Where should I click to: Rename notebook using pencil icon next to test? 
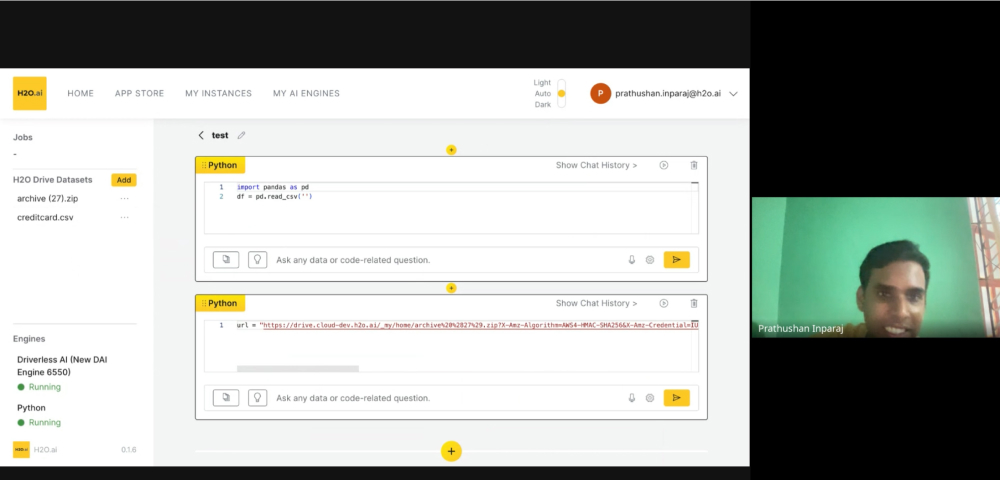(x=241, y=135)
